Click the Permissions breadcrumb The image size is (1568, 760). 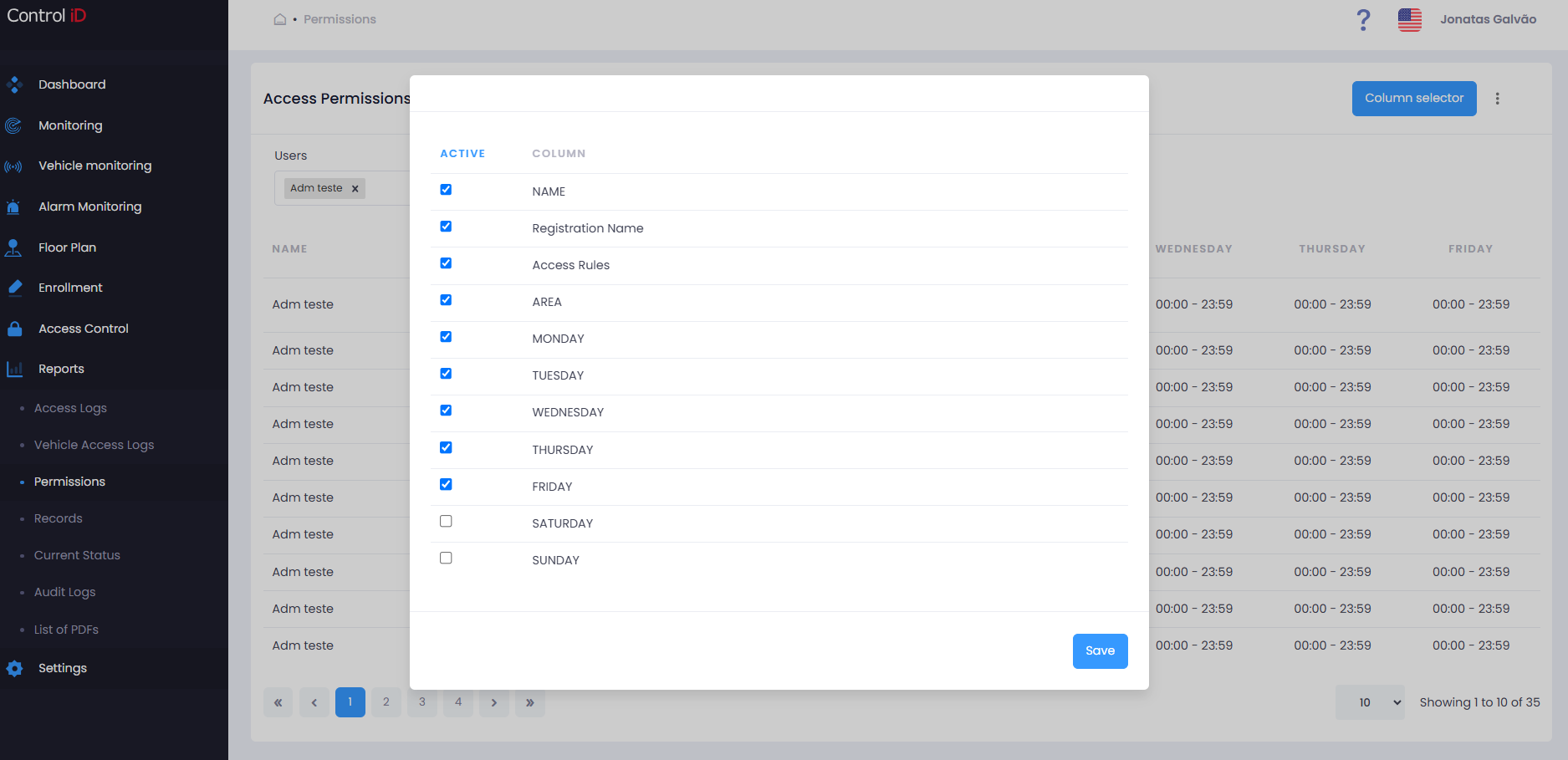point(340,19)
